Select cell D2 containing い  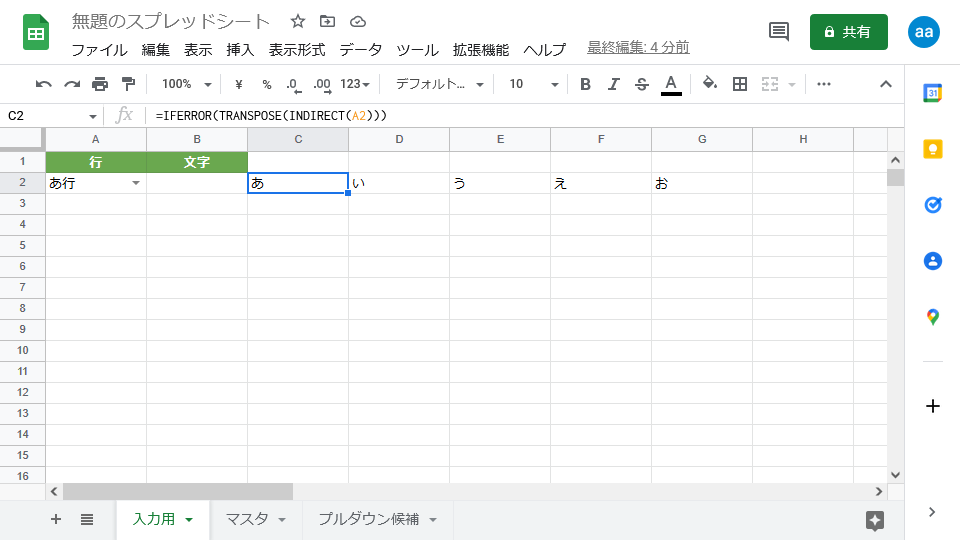(399, 183)
